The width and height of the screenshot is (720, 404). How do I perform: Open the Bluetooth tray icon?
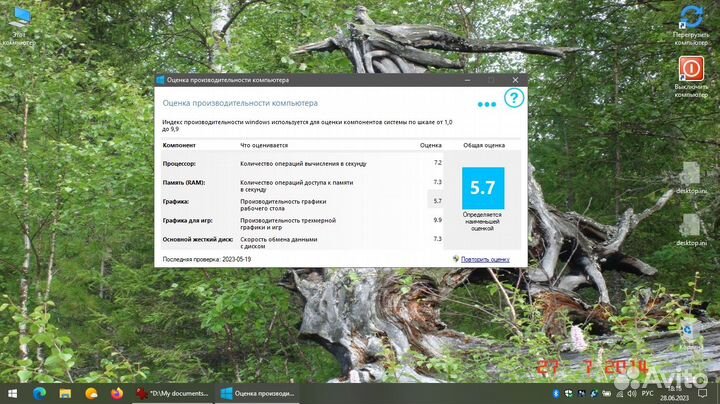point(556,393)
